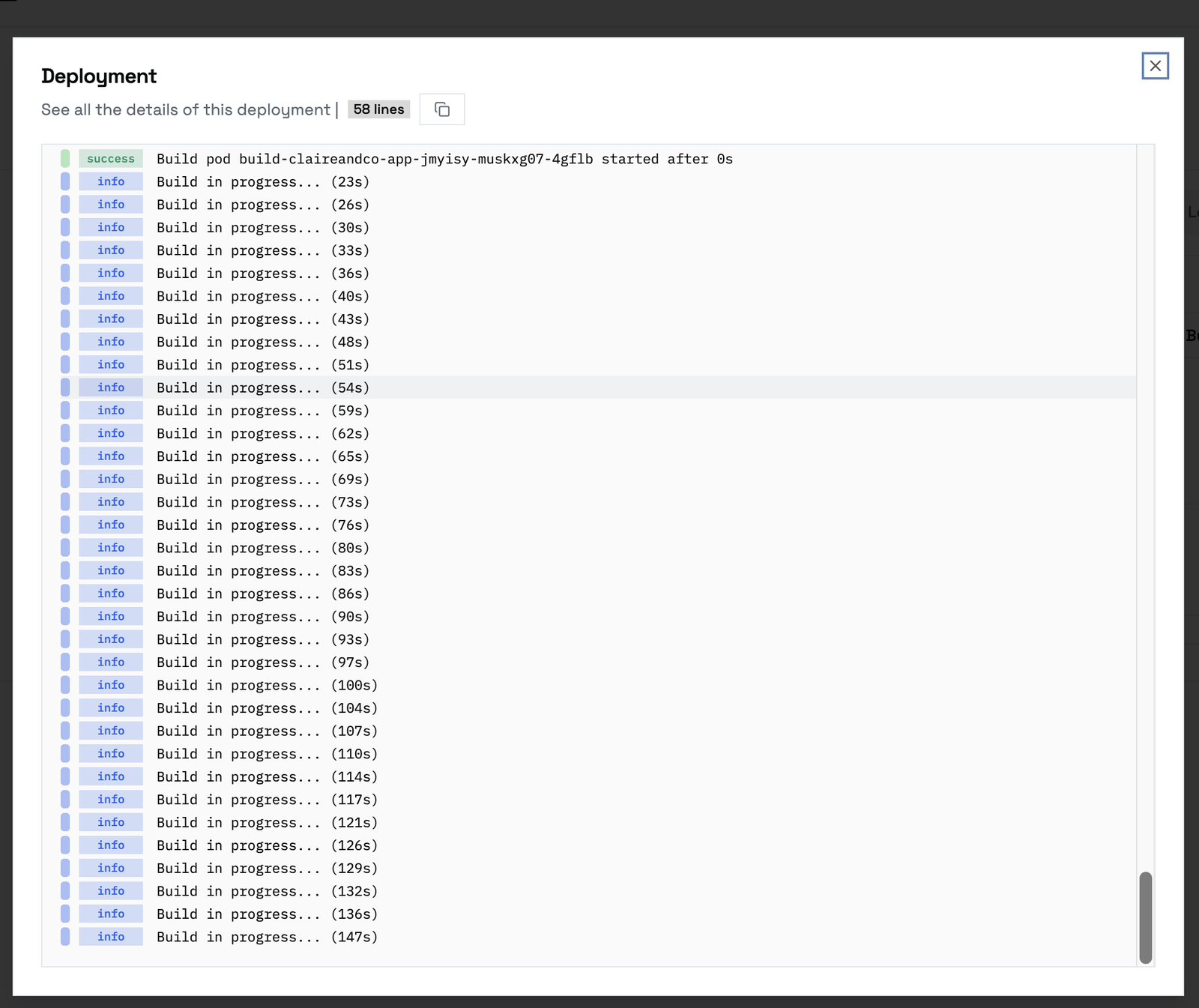The height and width of the screenshot is (1008, 1199).
Task: Select log line Build in progress (126s)
Action: click(x=589, y=845)
